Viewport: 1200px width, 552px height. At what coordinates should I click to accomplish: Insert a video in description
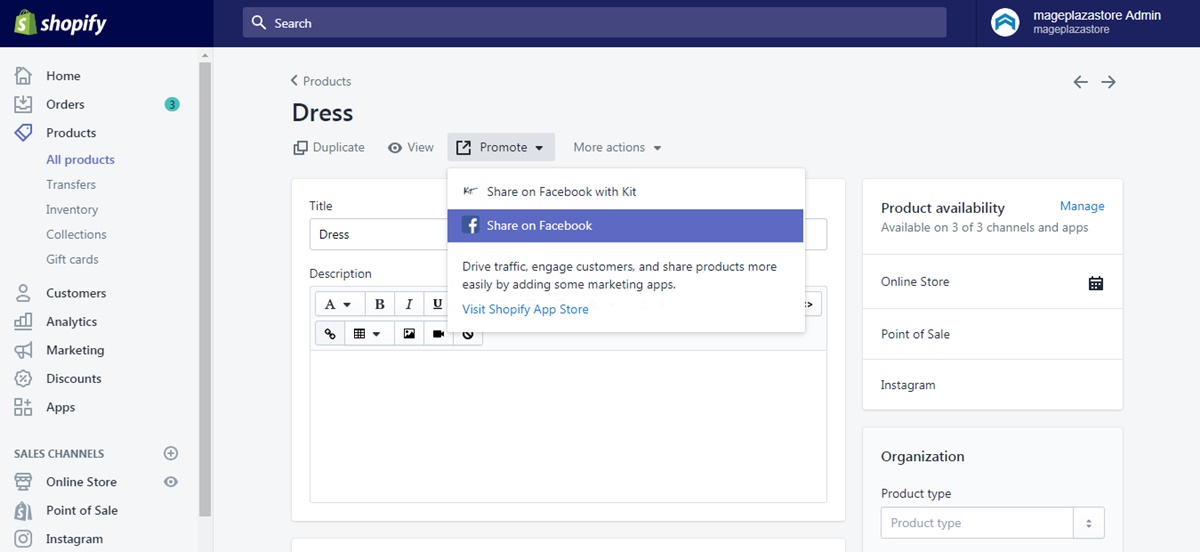click(x=438, y=334)
